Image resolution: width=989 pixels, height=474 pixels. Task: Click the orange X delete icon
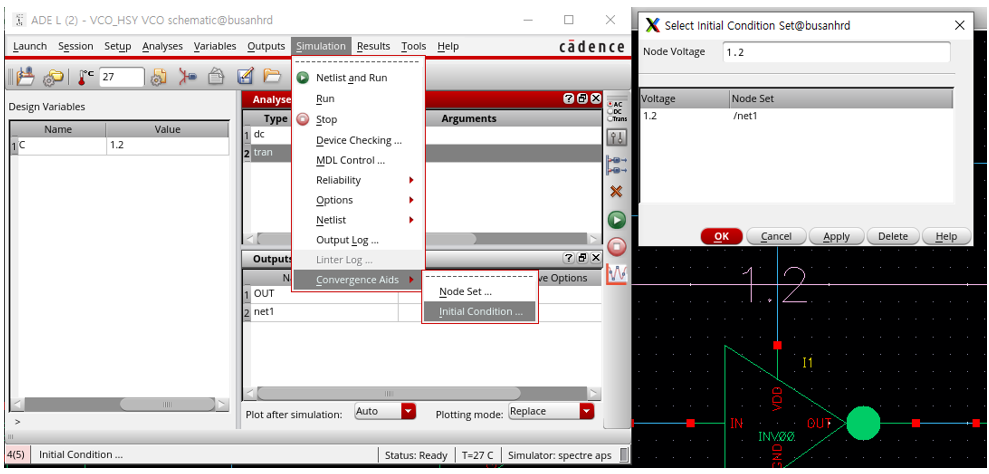(616, 191)
